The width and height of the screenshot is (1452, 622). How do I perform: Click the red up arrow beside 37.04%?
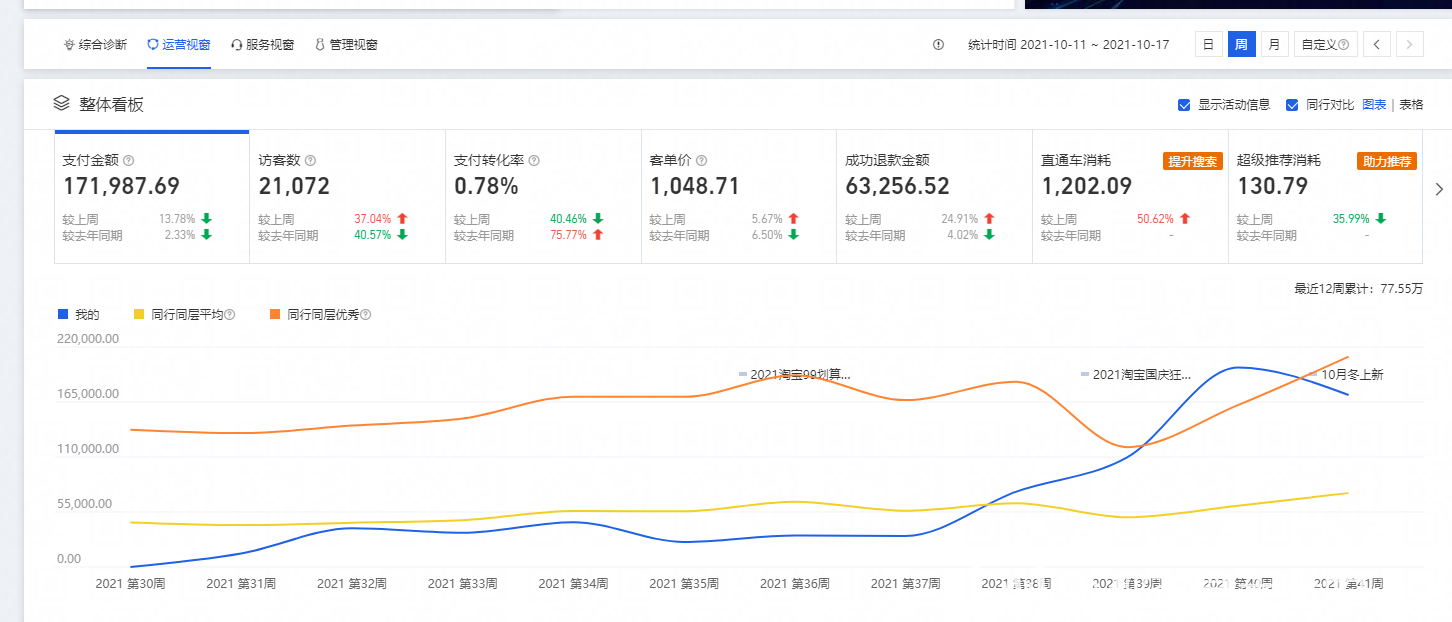pos(402,218)
